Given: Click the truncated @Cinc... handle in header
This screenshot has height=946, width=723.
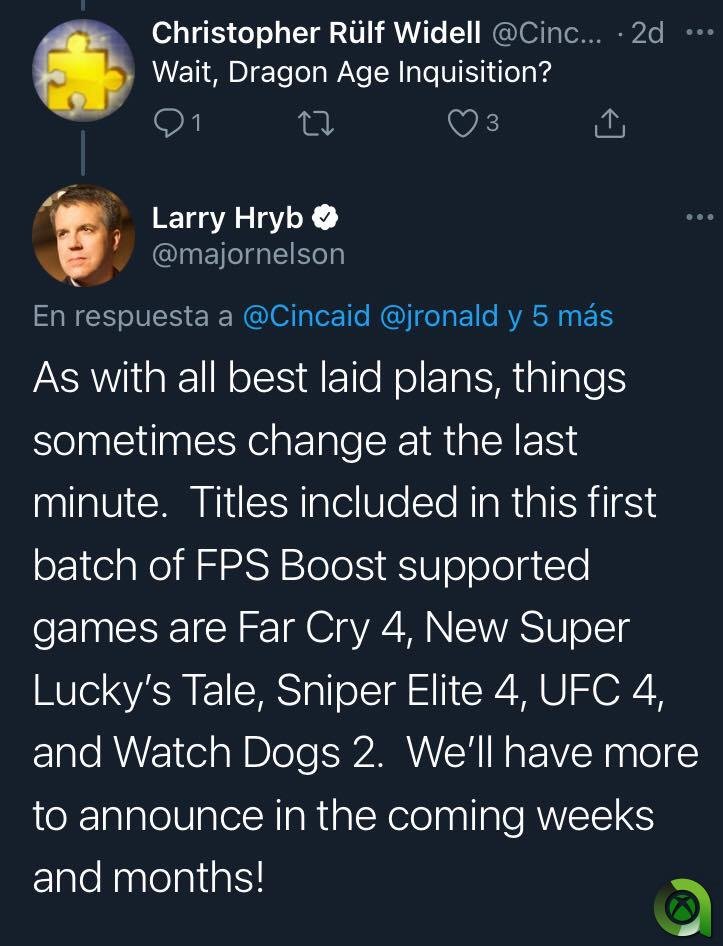Looking at the screenshot, I should [547, 33].
